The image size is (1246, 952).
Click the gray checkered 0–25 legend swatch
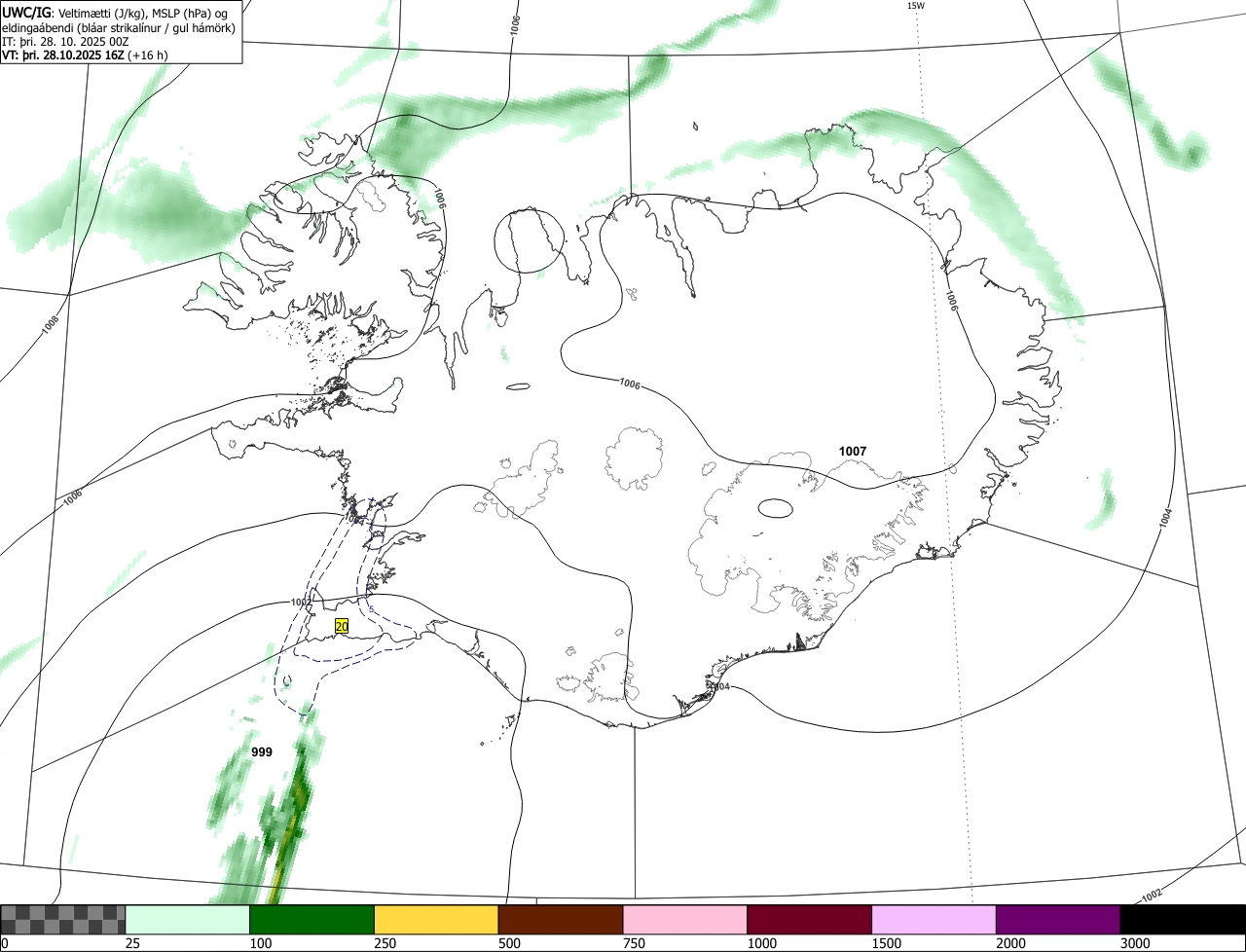(x=63, y=920)
